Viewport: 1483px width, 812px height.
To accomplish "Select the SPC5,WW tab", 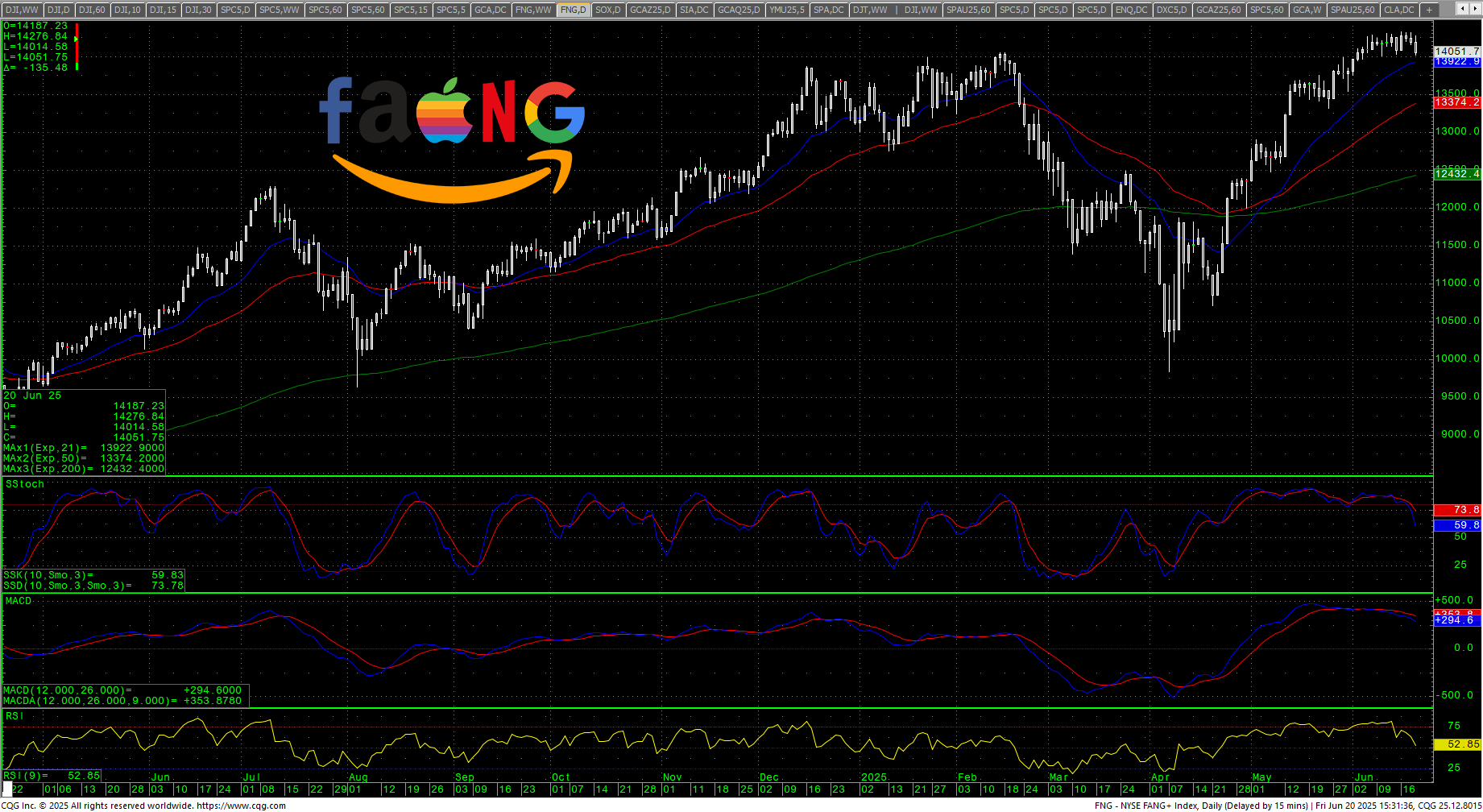I will (x=280, y=10).
